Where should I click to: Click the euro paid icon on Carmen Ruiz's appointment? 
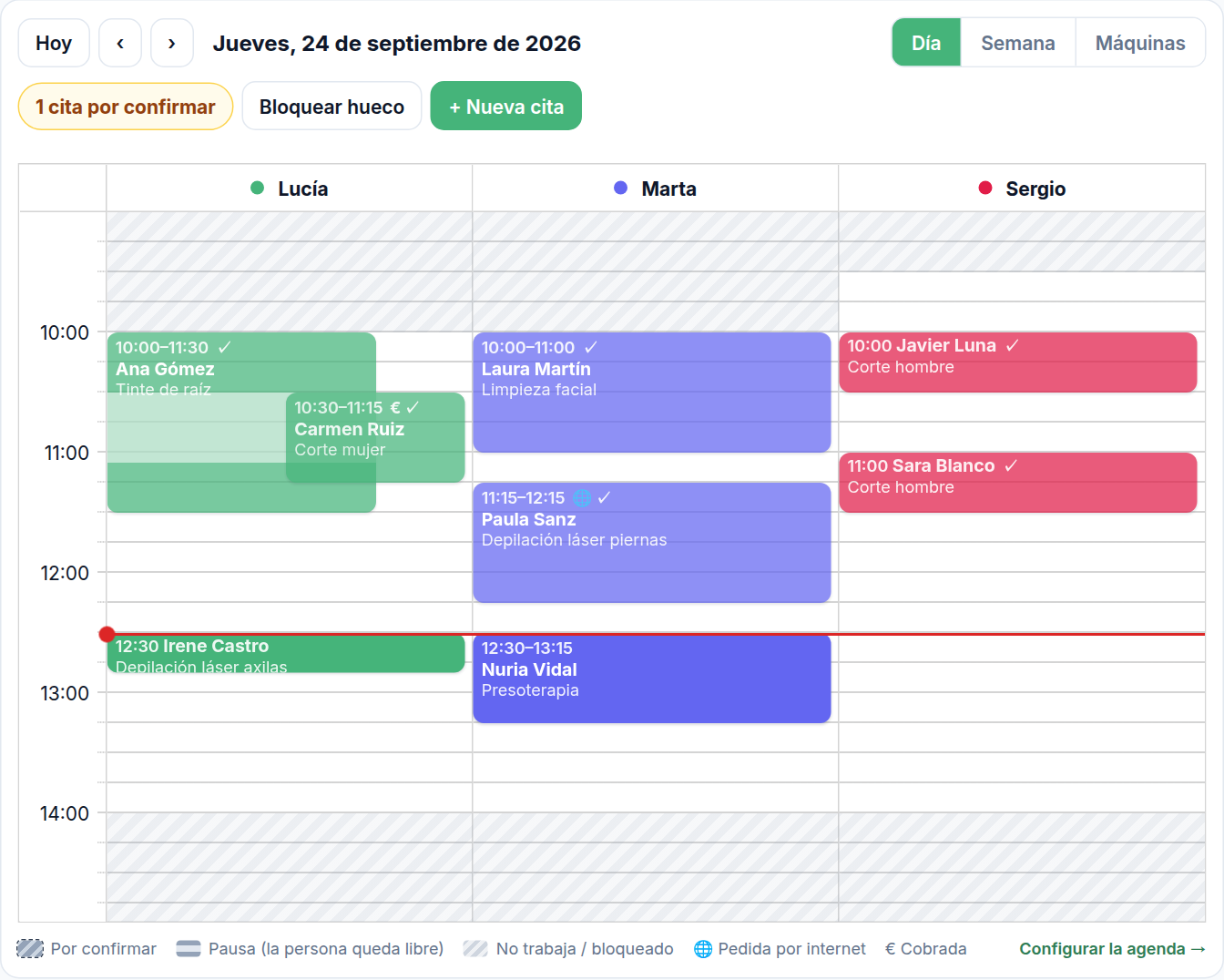395,407
